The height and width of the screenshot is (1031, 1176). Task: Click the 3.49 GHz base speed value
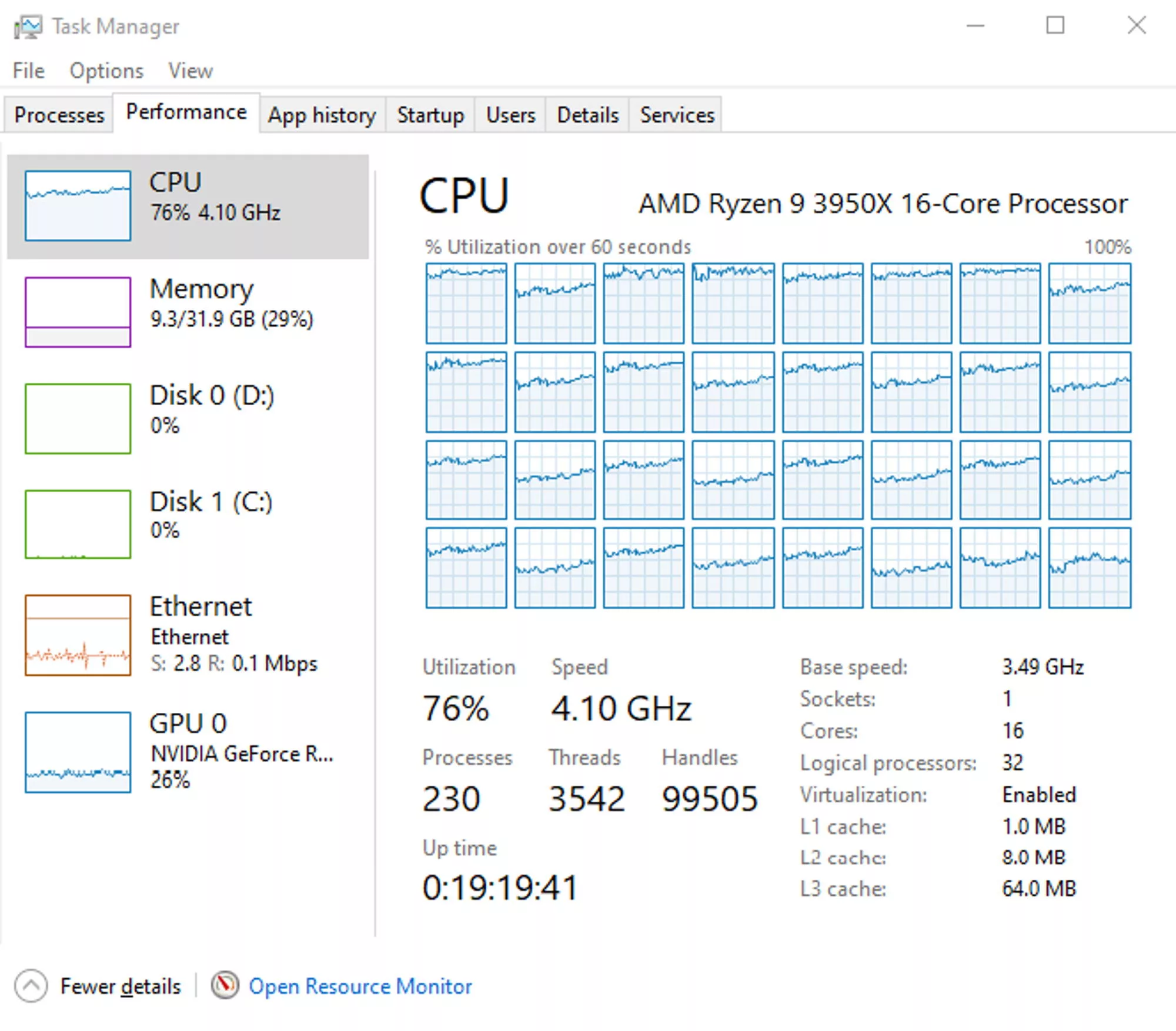point(1043,667)
